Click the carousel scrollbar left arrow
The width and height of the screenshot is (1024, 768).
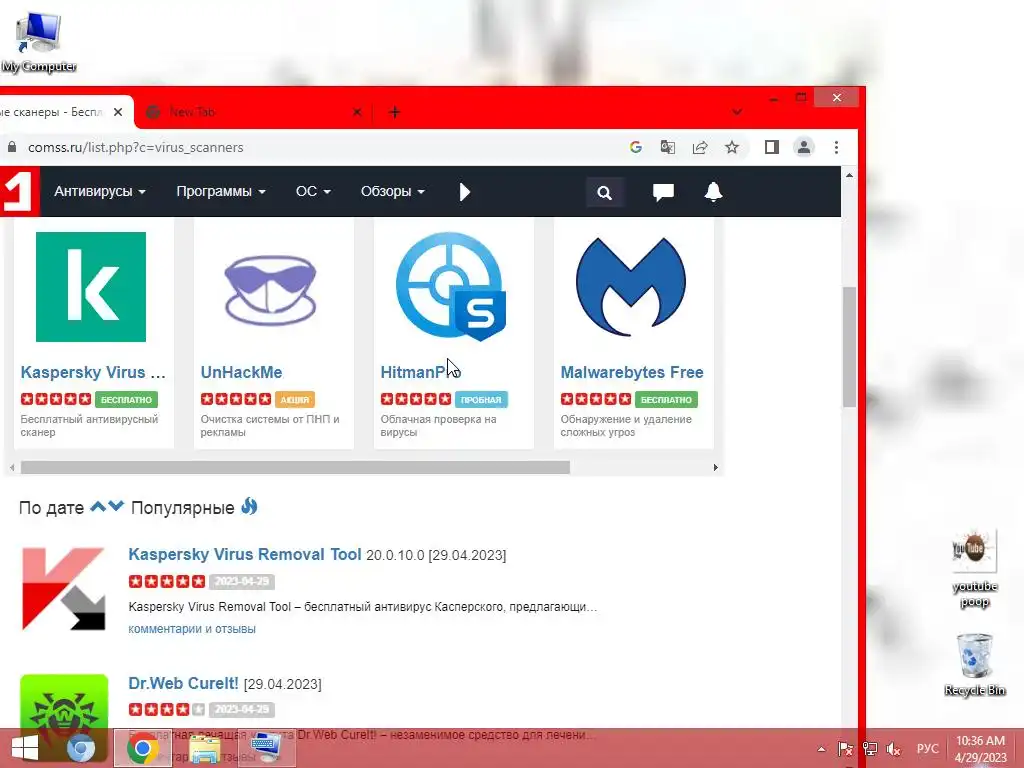(x=12, y=468)
